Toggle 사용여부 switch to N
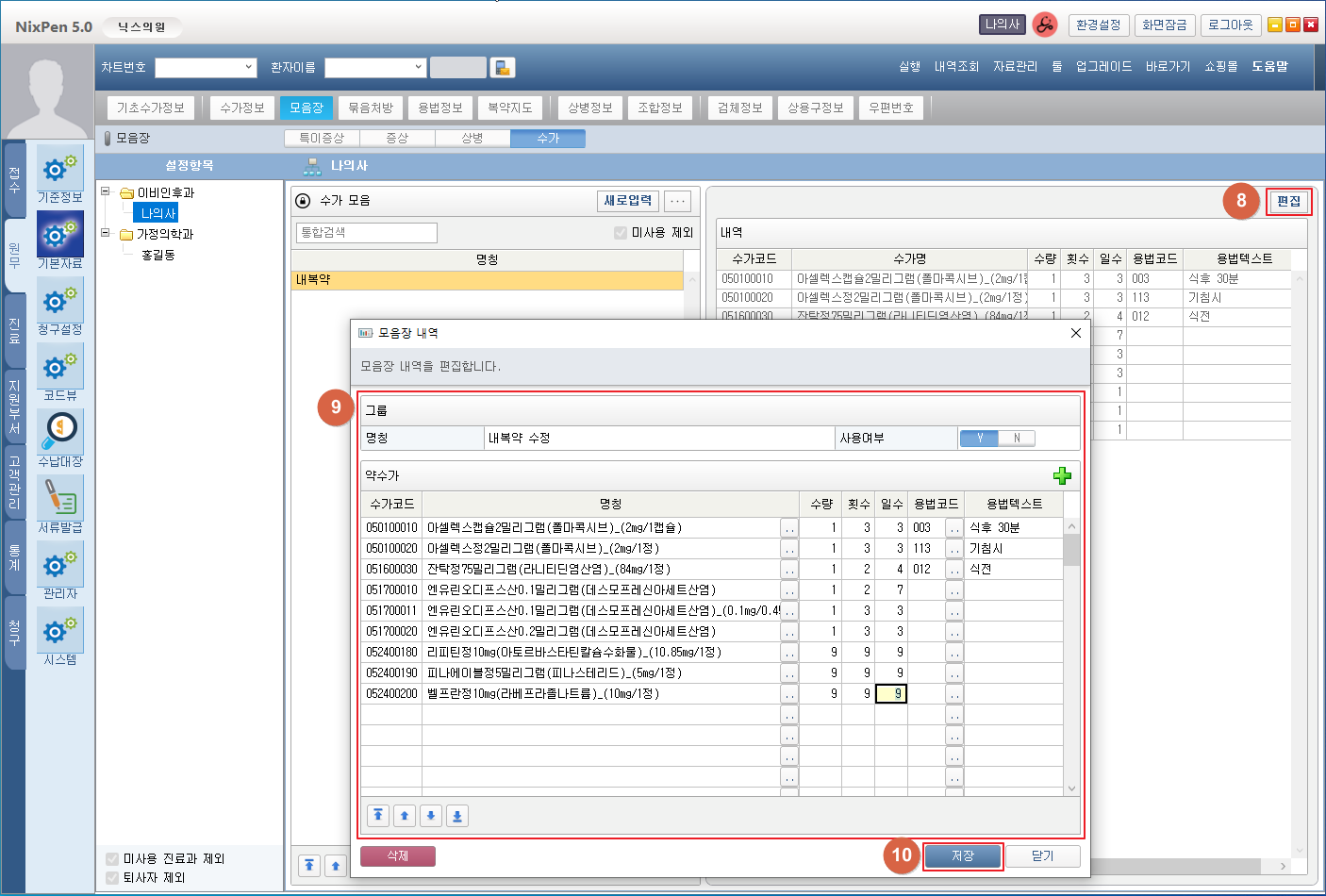1326x896 pixels. [x=1017, y=439]
